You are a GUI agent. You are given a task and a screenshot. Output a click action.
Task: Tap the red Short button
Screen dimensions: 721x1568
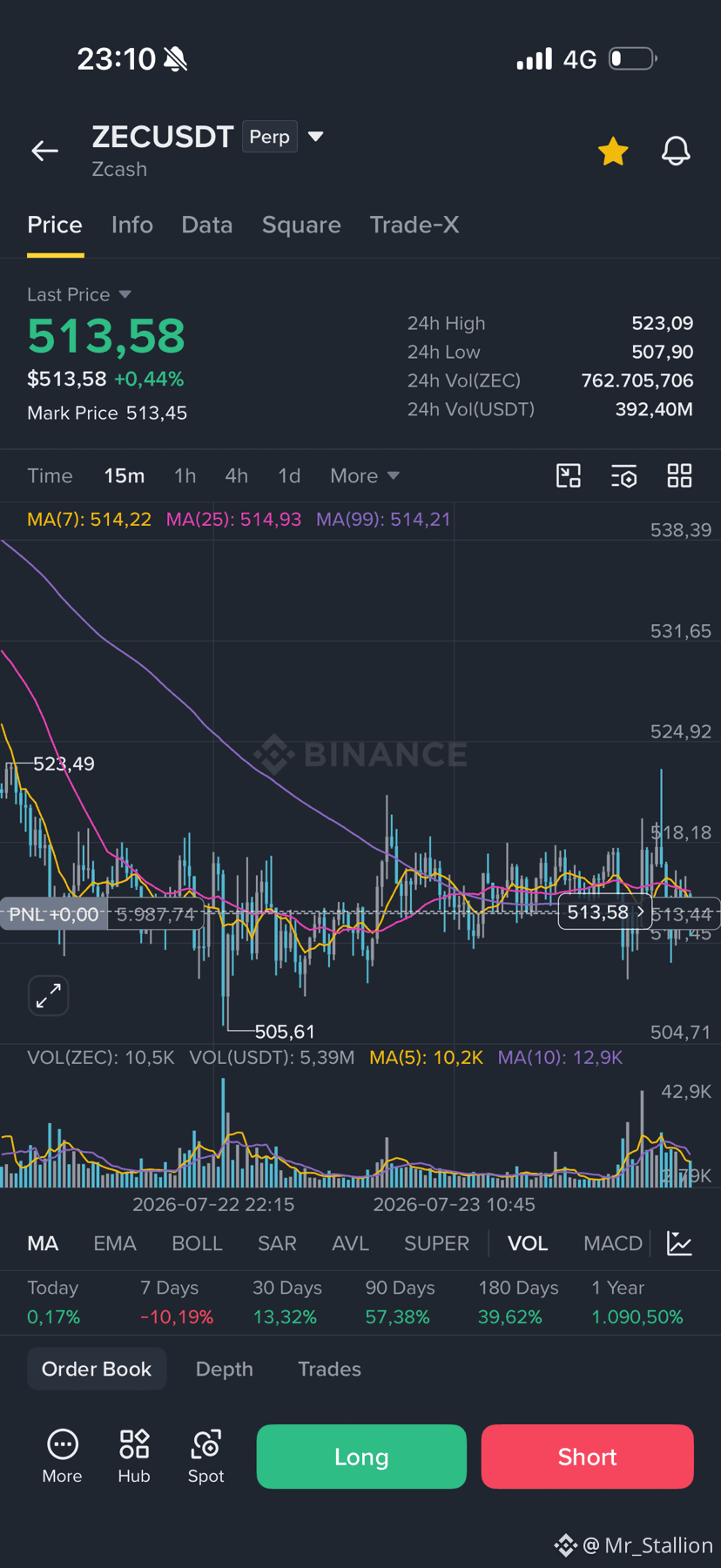point(588,1457)
